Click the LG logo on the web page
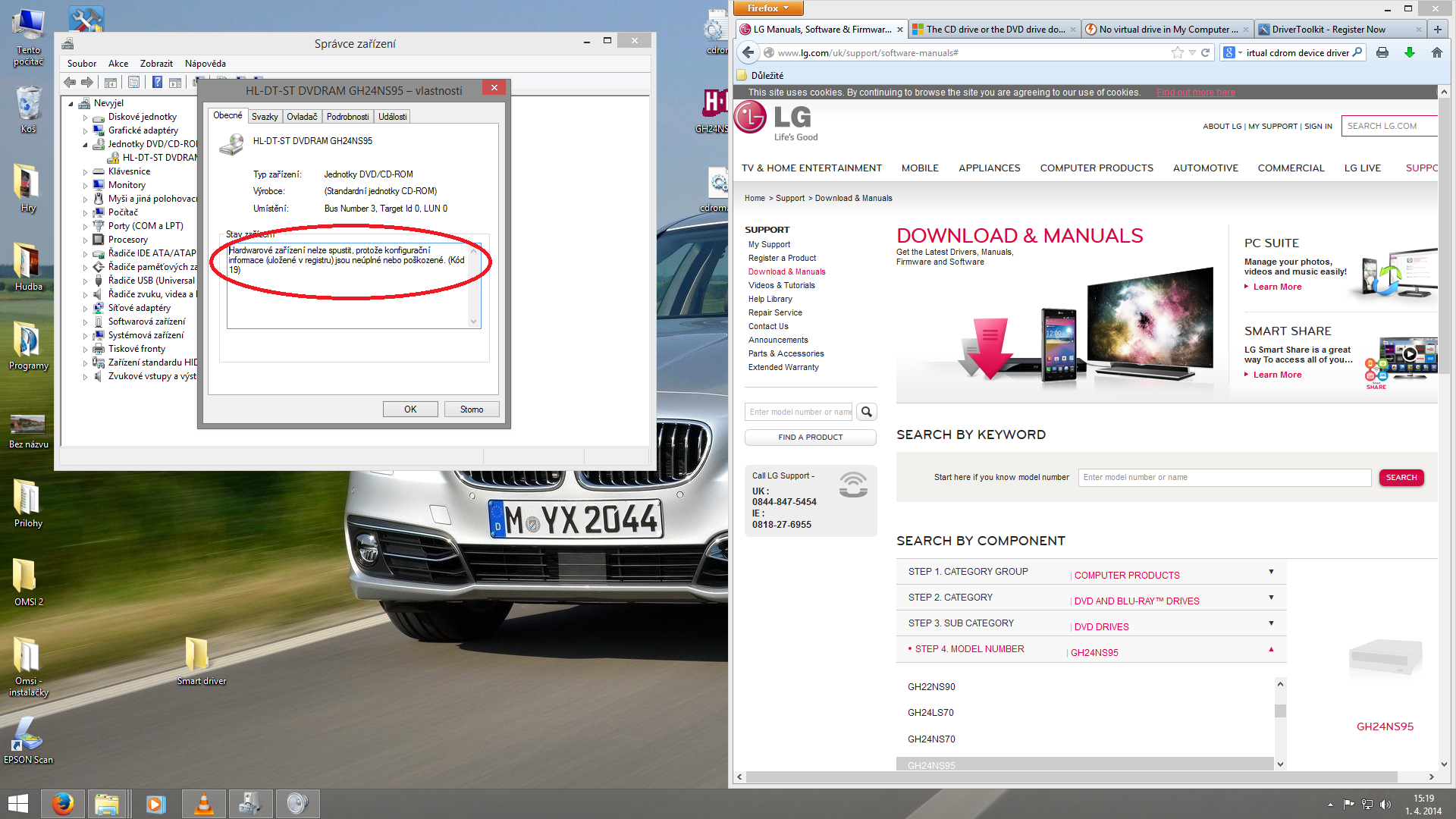This screenshot has height=819, width=1456. [775, 121]
